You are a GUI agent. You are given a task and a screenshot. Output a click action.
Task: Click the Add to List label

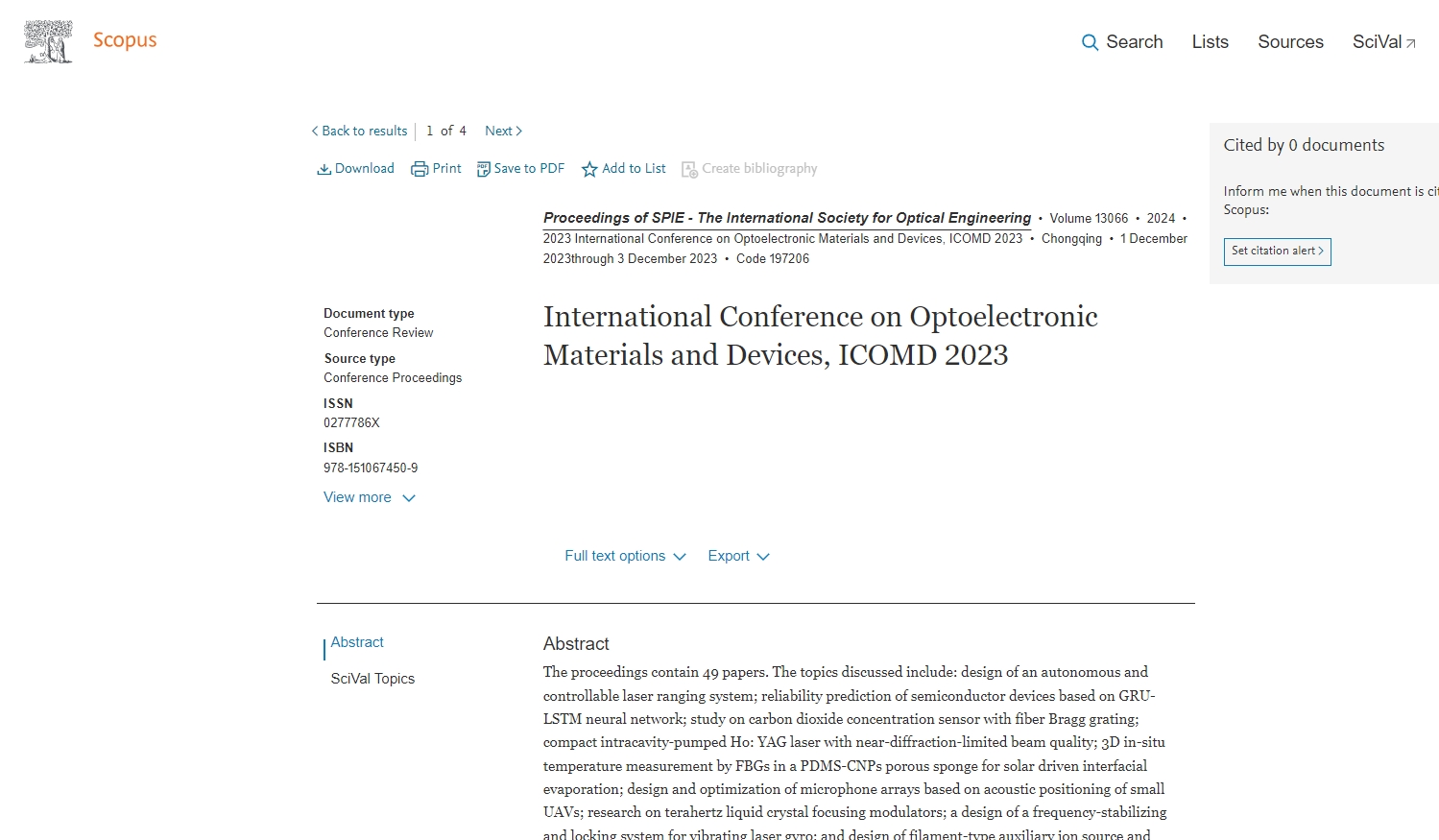click(634, 168)
